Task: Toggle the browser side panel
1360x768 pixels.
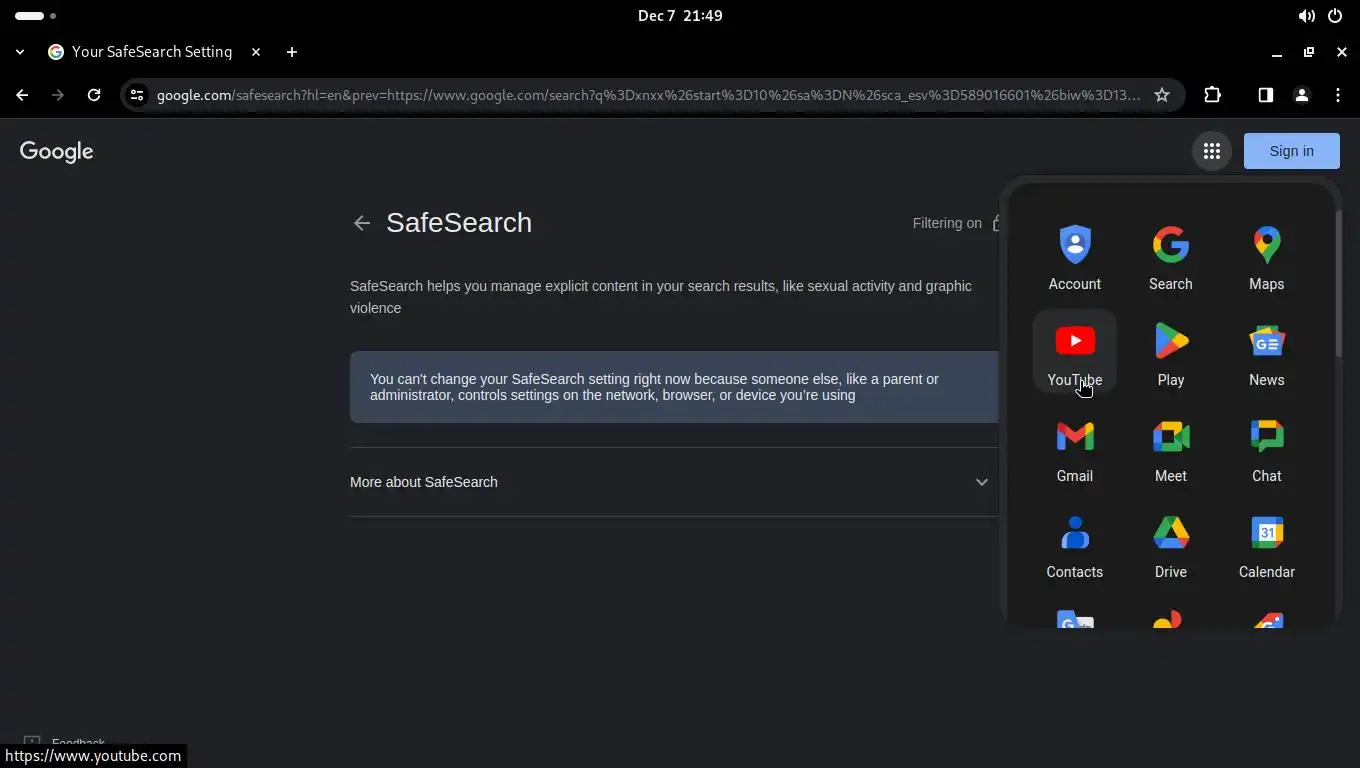Action: click(1265, 95)
